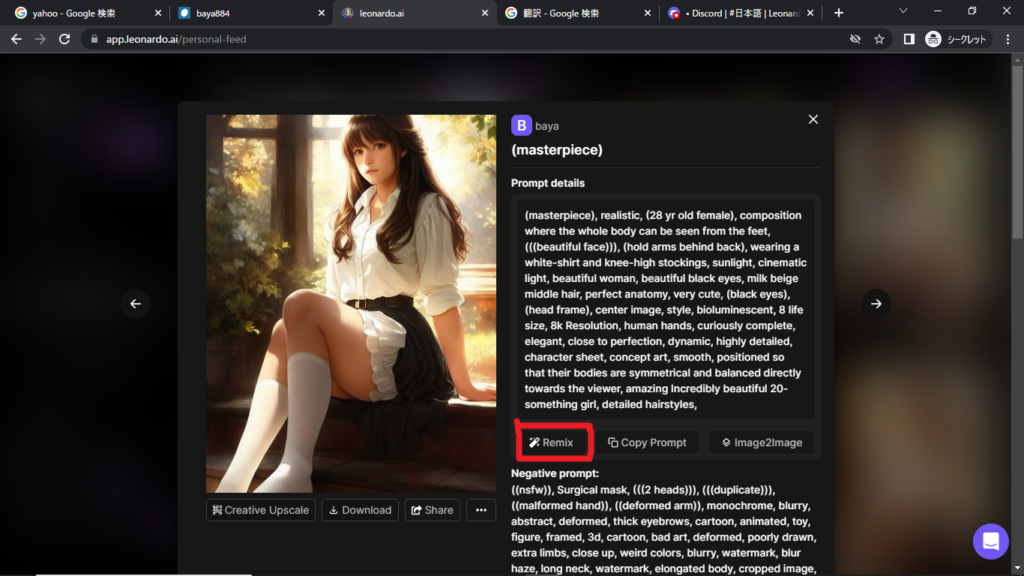Image resolution: width=1024 pixels, height=576 pixels.
Task: Open a new browser tab
Action: coord(839,13)
